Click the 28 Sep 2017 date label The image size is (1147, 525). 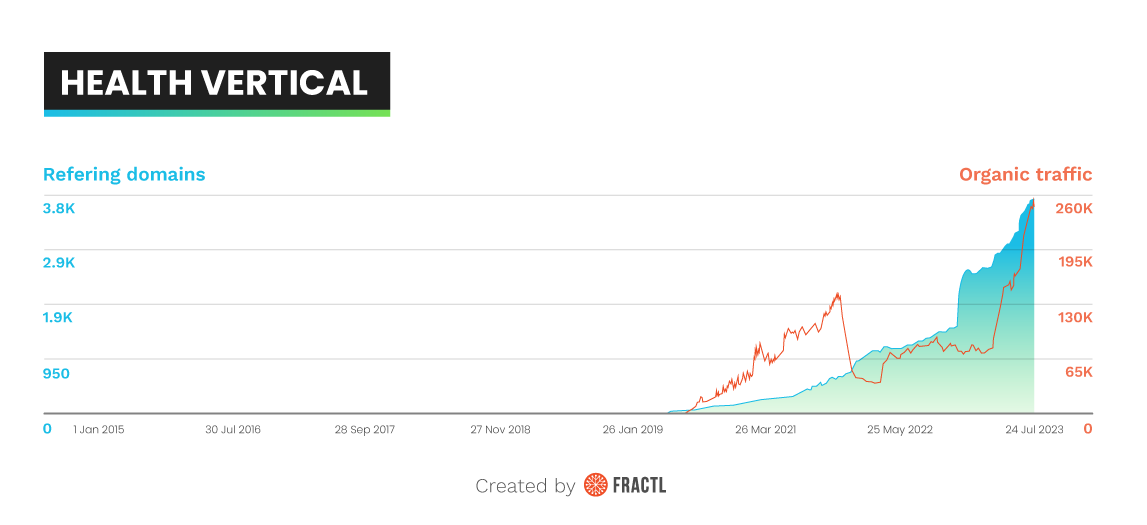click(x=366, y=429)
